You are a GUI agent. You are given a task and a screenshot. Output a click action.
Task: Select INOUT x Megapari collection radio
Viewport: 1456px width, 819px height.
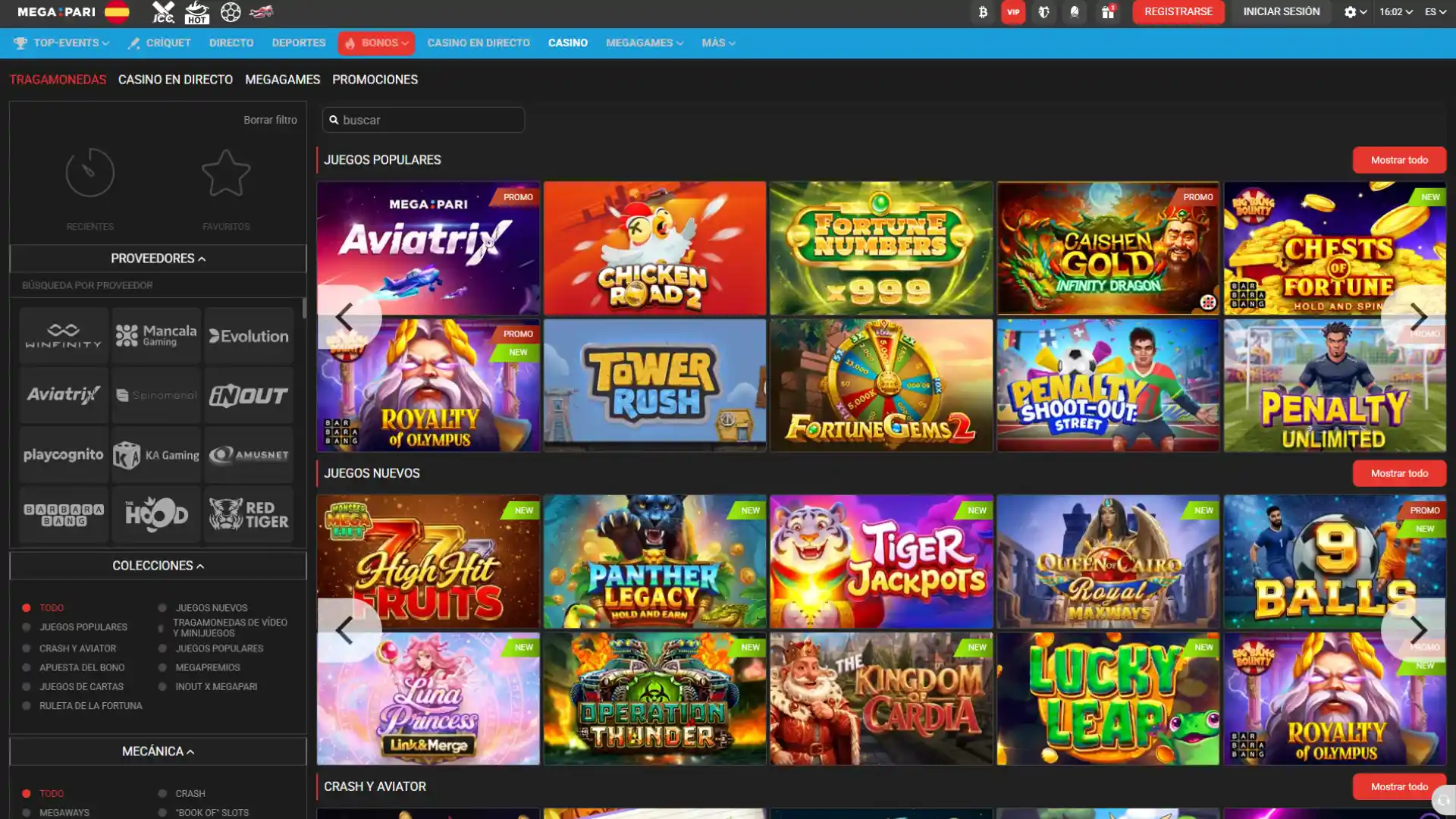click(162, 687)
